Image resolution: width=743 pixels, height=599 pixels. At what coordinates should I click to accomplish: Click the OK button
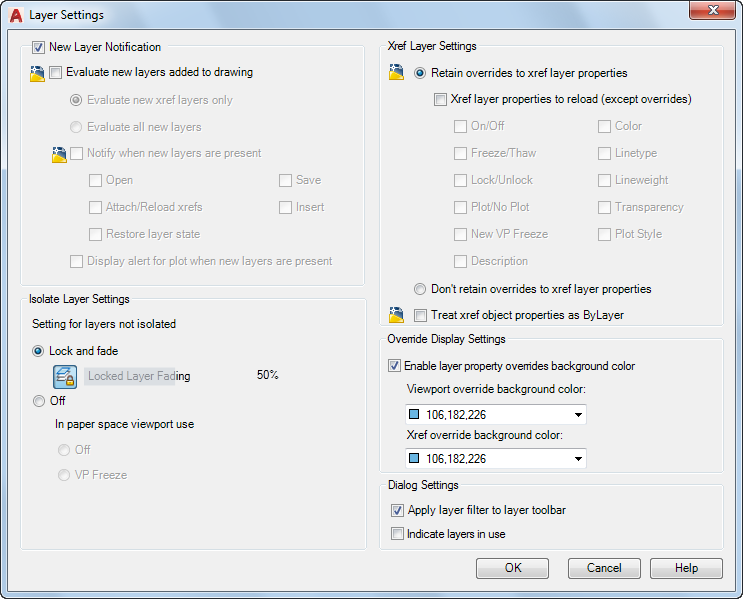512,568
